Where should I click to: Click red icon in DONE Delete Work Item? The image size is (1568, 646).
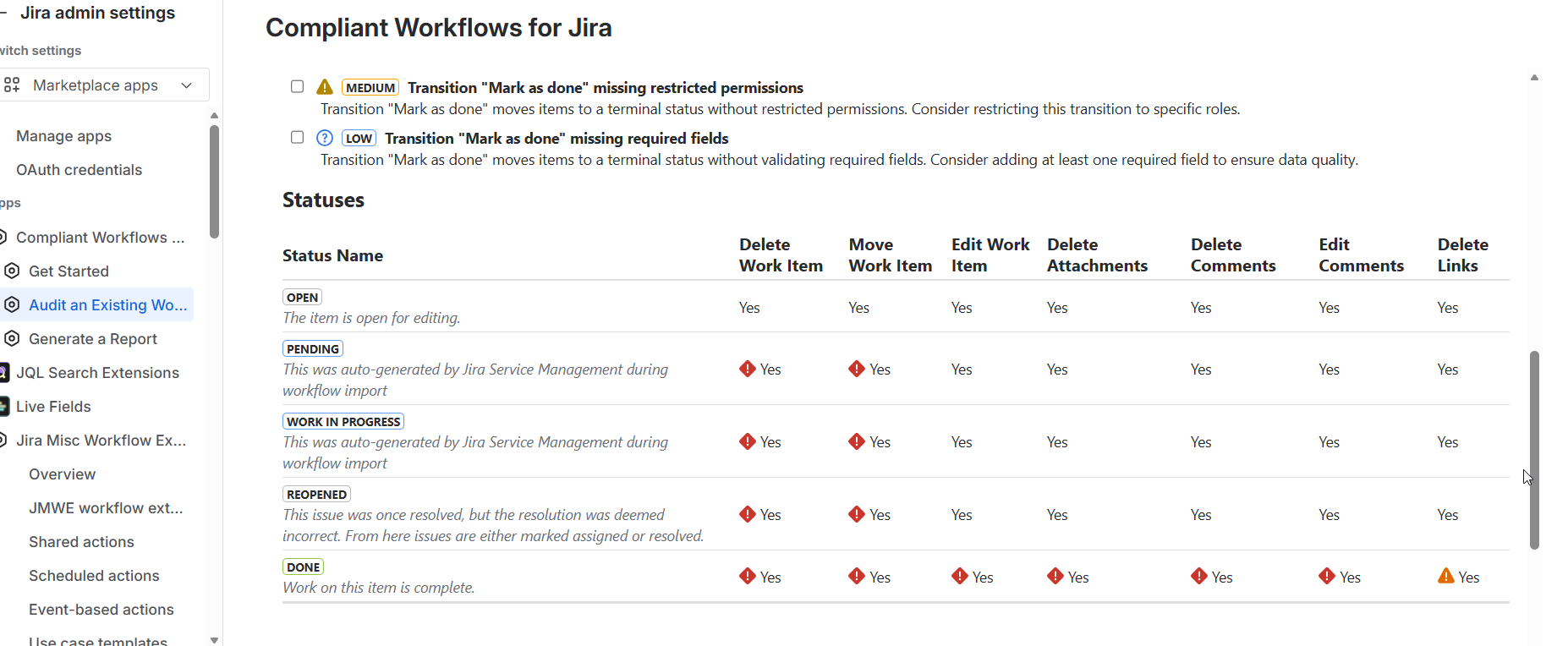(748, 576)
